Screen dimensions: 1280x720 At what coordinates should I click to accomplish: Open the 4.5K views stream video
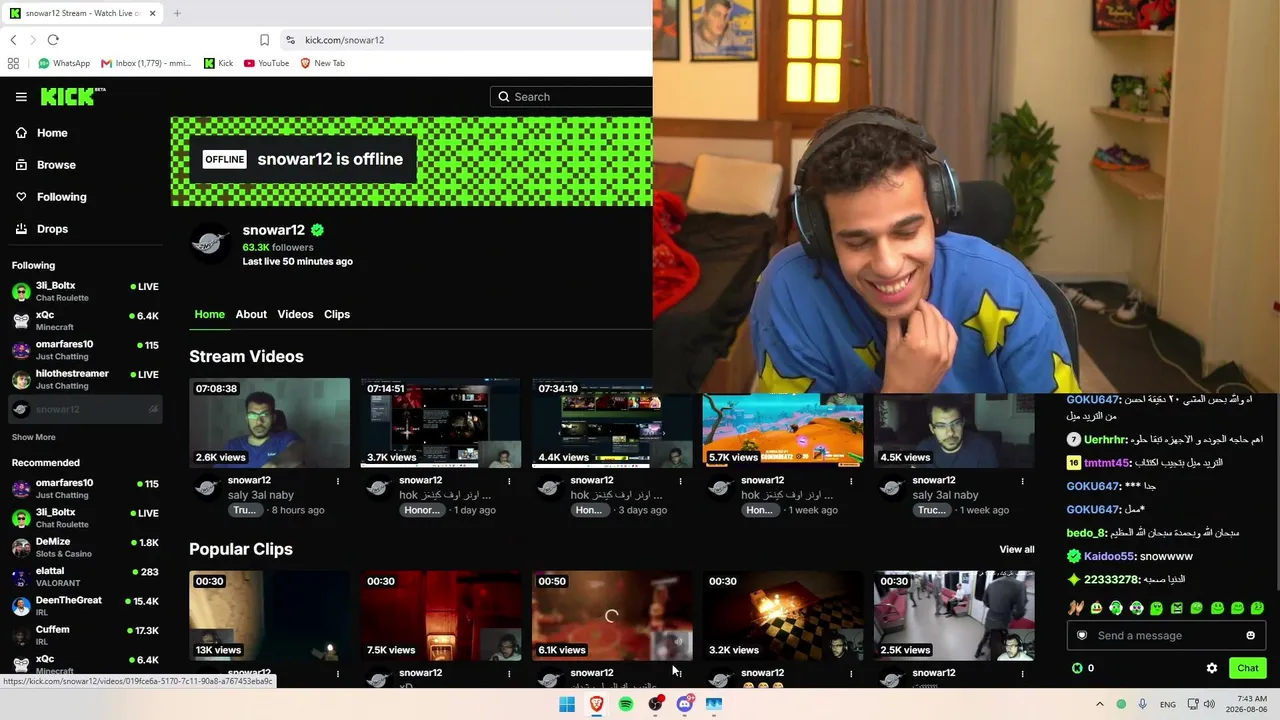[x=954, y=430]
